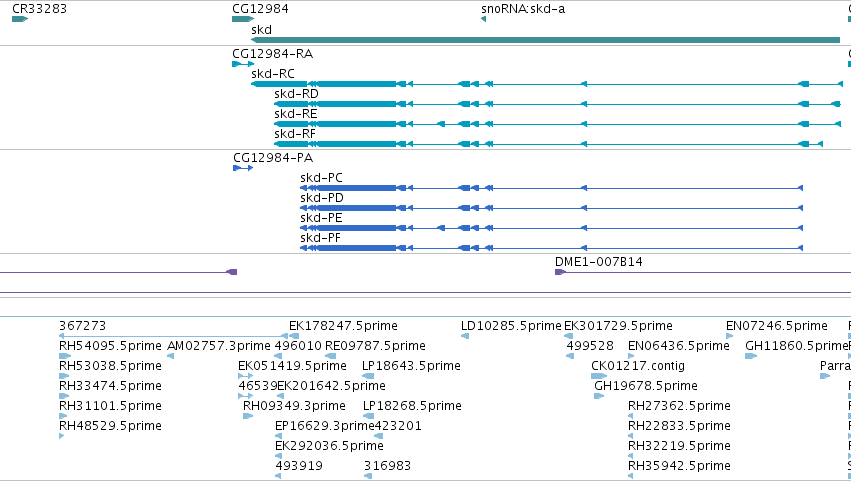Select the CK01217.contig label
Viewport: 851px width, 481px height.
[638, 366]
